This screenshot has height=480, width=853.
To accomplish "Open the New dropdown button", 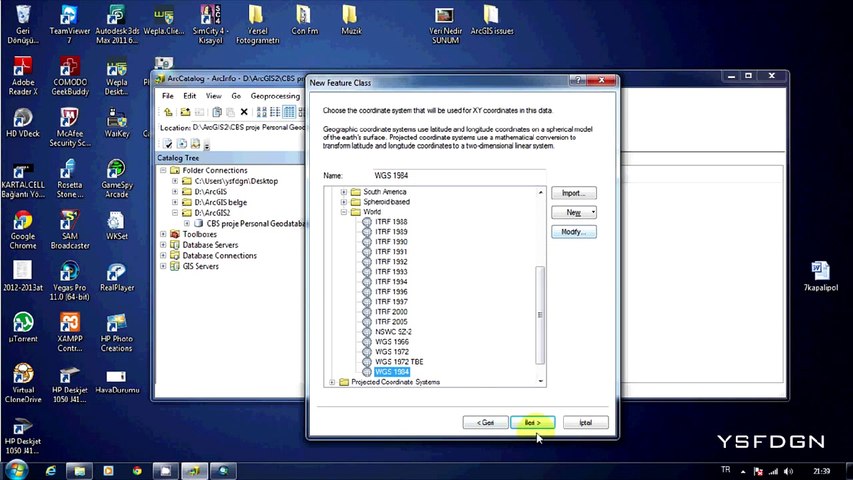I will coord(573,212).
